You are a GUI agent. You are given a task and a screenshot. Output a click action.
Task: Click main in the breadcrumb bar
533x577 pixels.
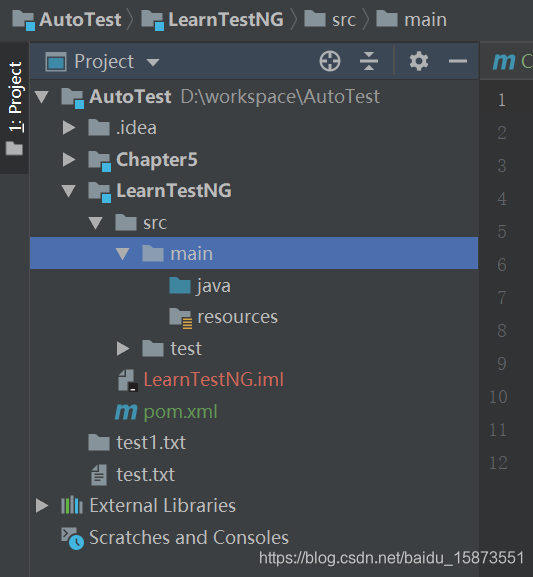tap(425, 20)
